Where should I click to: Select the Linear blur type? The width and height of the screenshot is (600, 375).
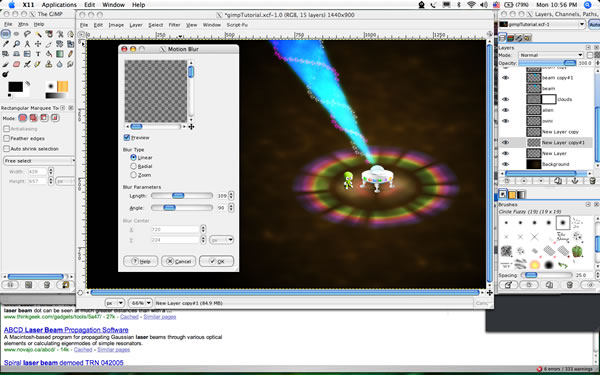[133, 157]
